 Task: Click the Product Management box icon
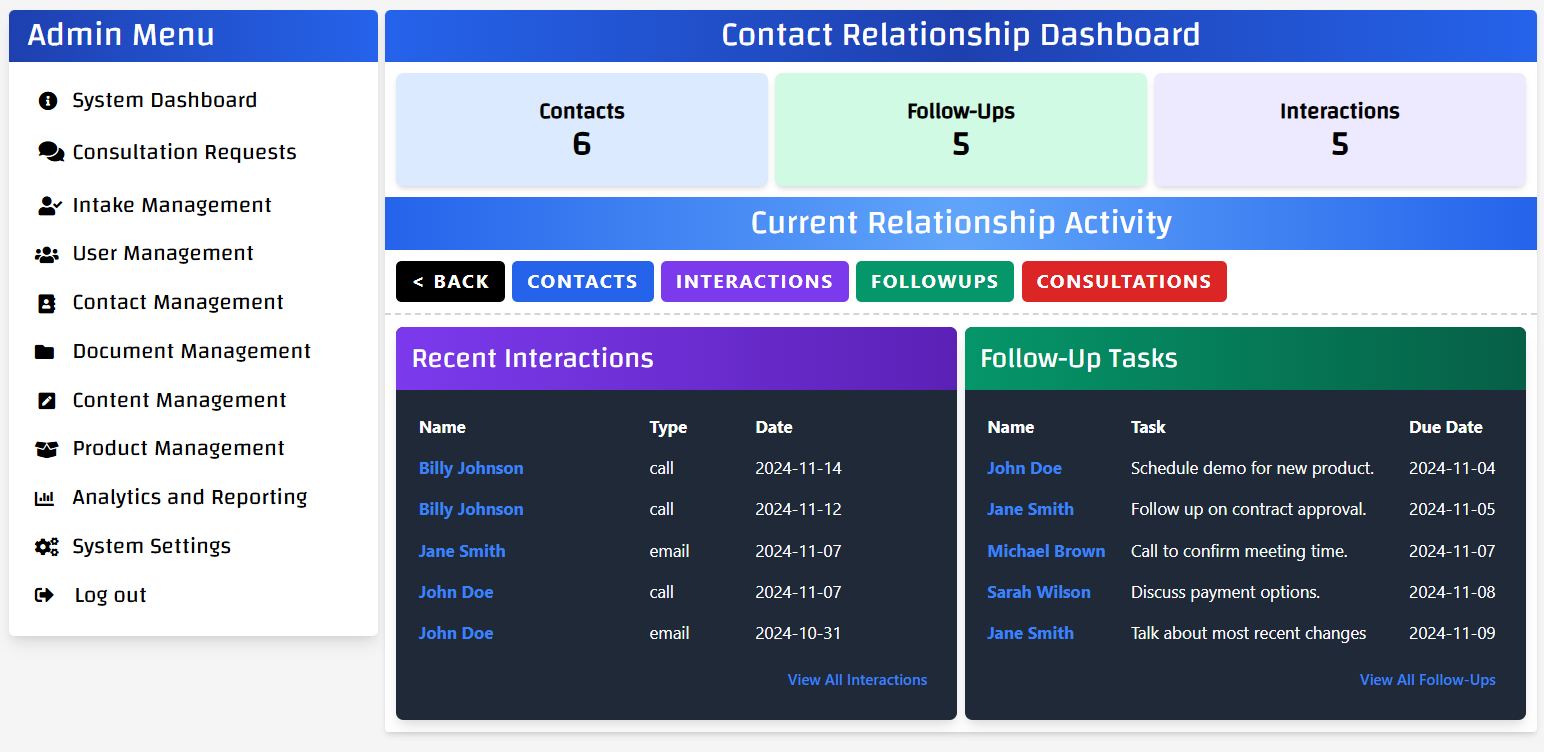click(x=46, y=449)
